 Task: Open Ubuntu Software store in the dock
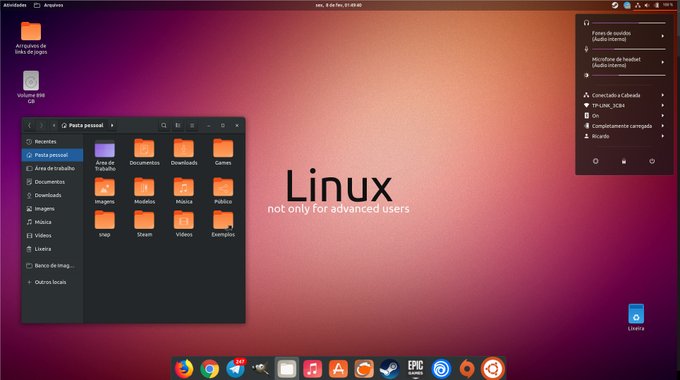tap(338, 369)
